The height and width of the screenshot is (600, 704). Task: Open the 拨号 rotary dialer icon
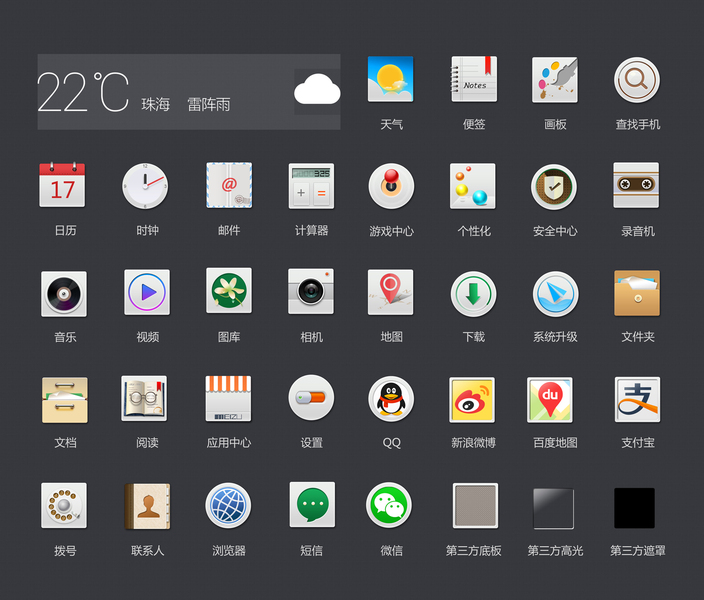click(64, 505)
